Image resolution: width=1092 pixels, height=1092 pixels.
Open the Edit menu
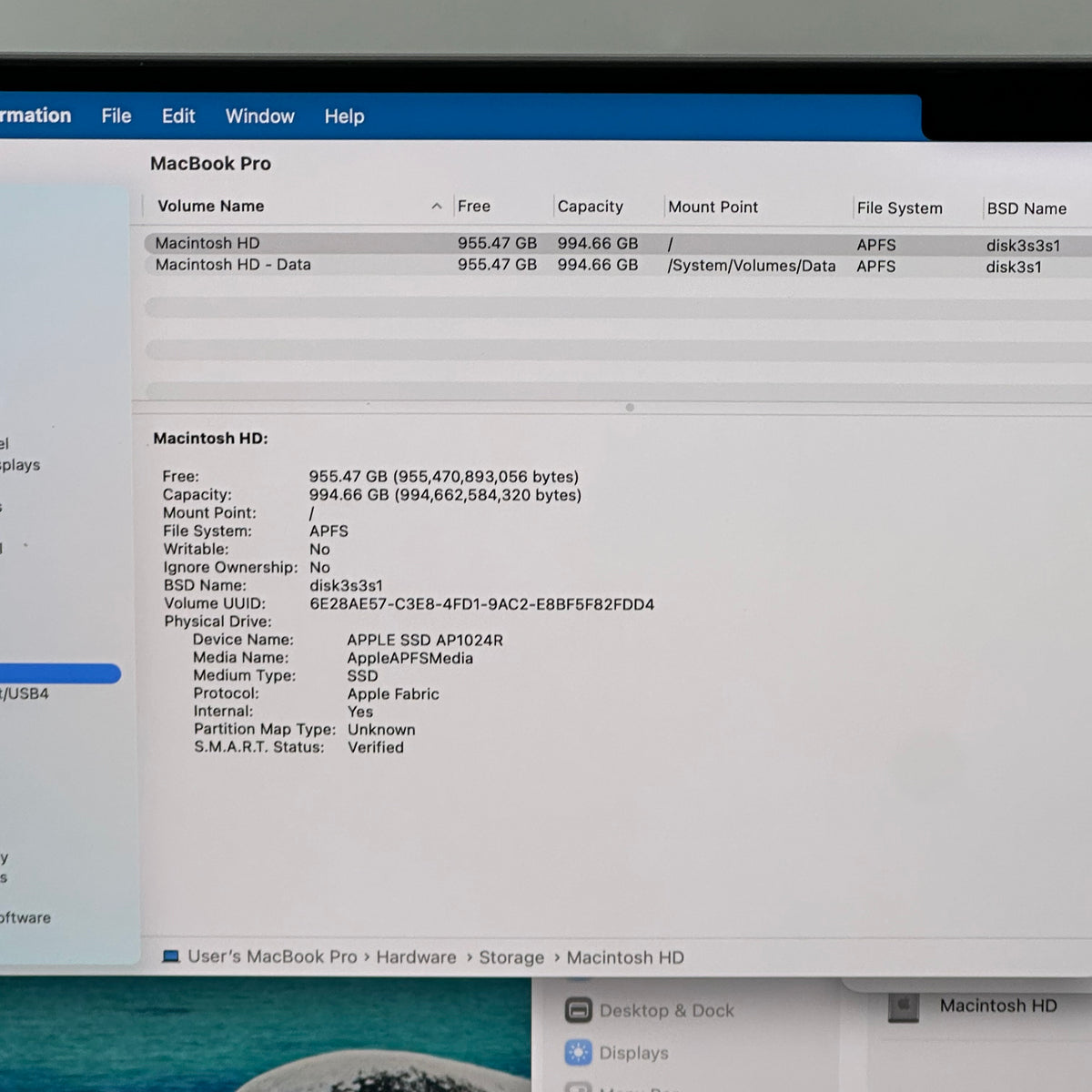coord(178,116)
